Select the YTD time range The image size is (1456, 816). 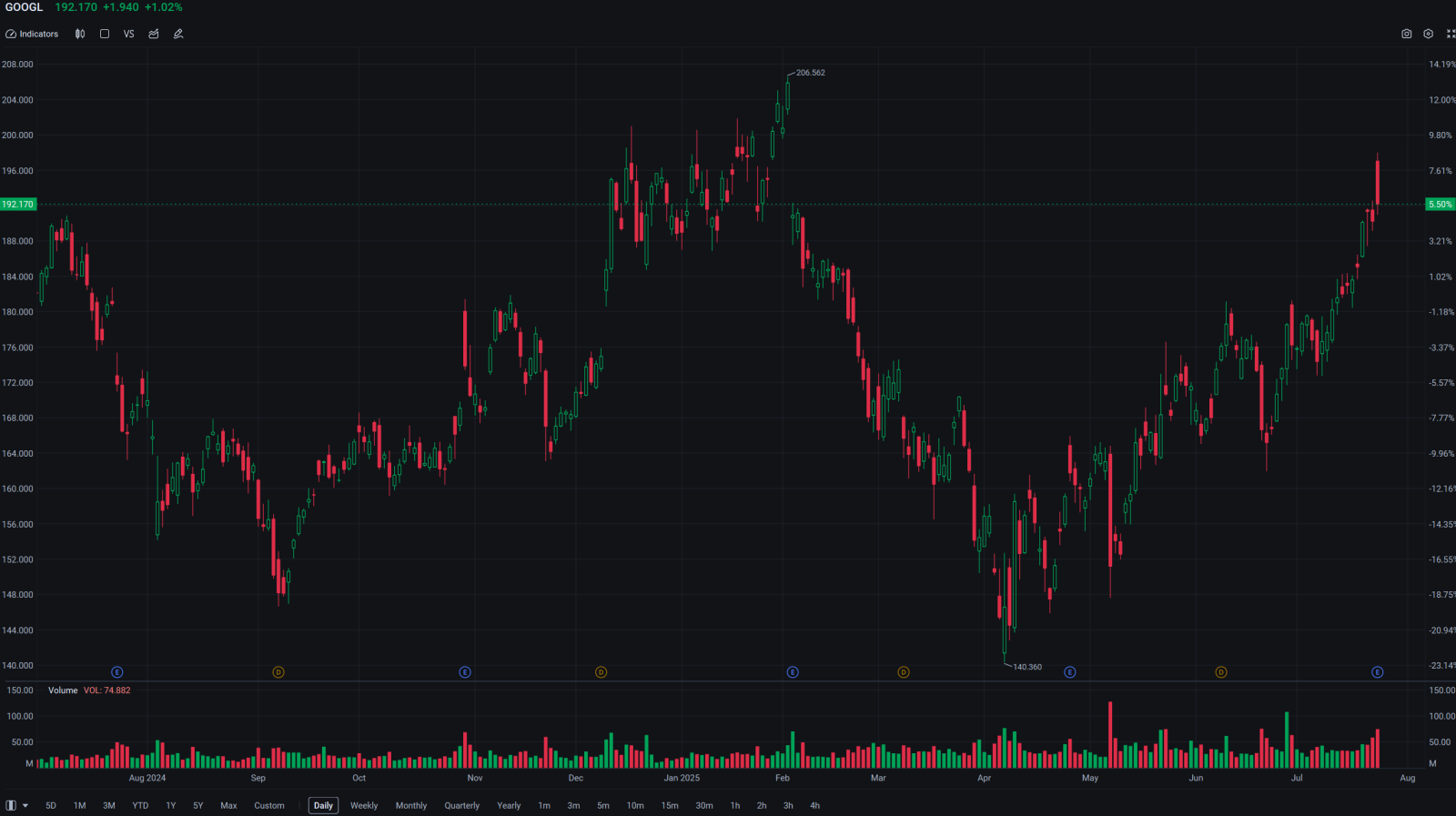pos(140,805)
